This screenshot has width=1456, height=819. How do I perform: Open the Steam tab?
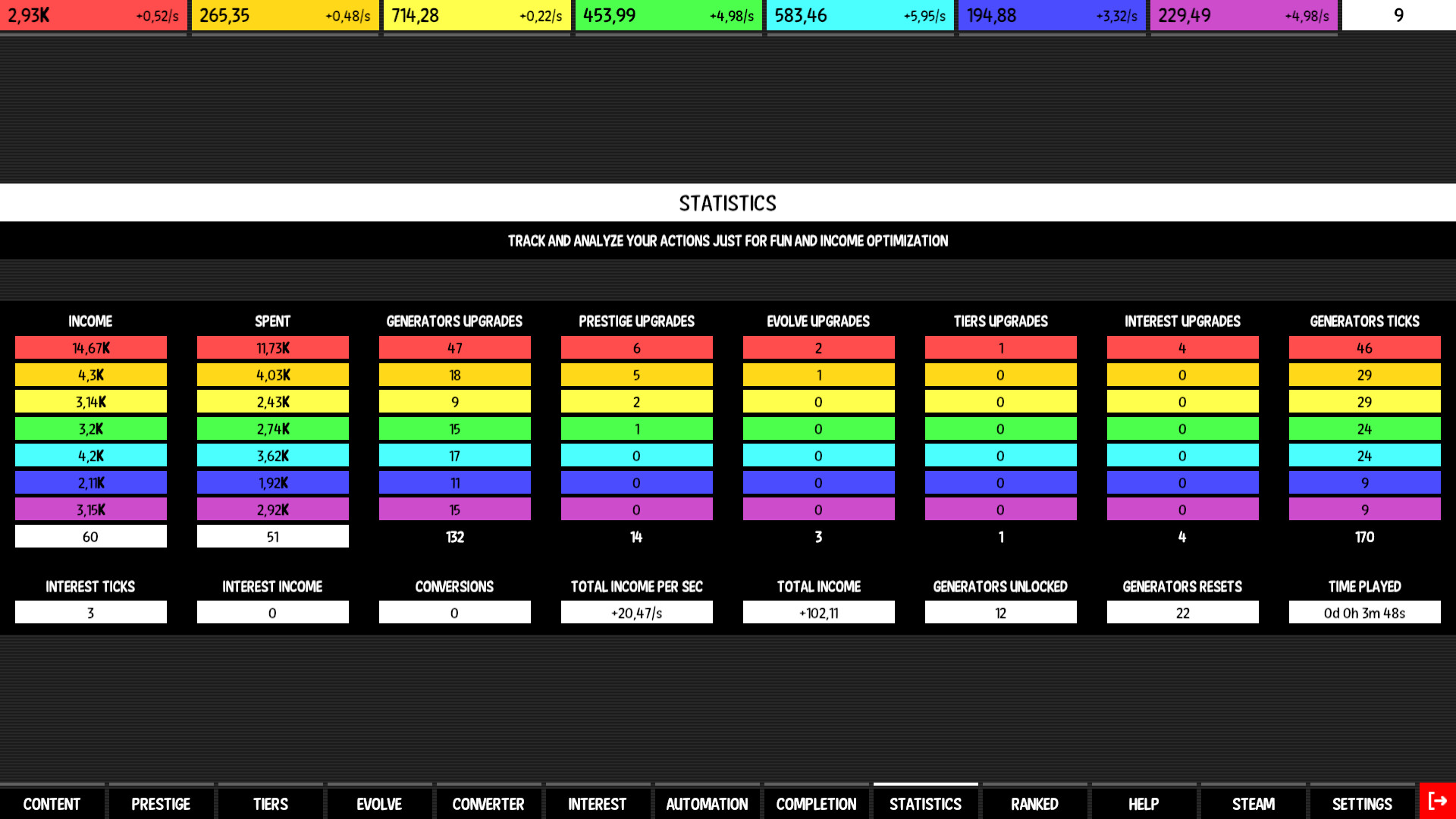[x=1253, y=804]
